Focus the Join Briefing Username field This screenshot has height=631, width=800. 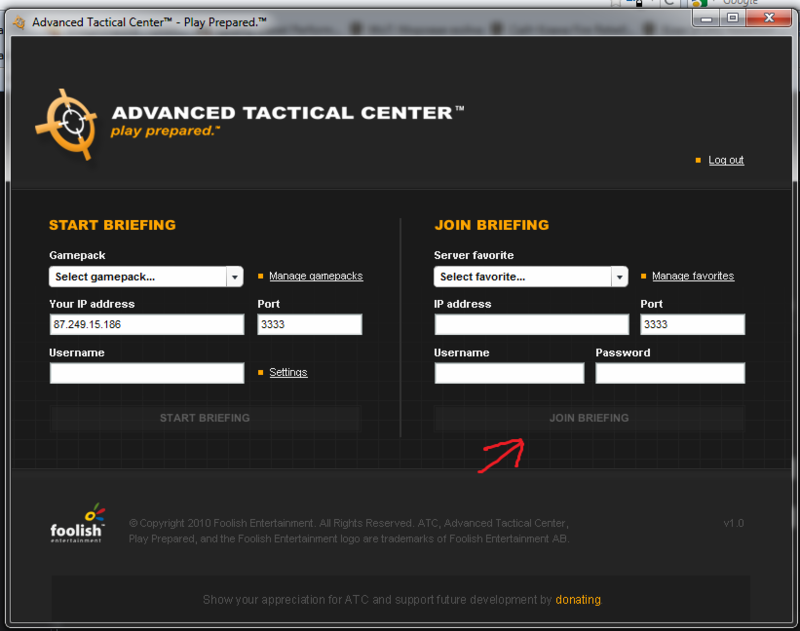click(x=509, y=373)
